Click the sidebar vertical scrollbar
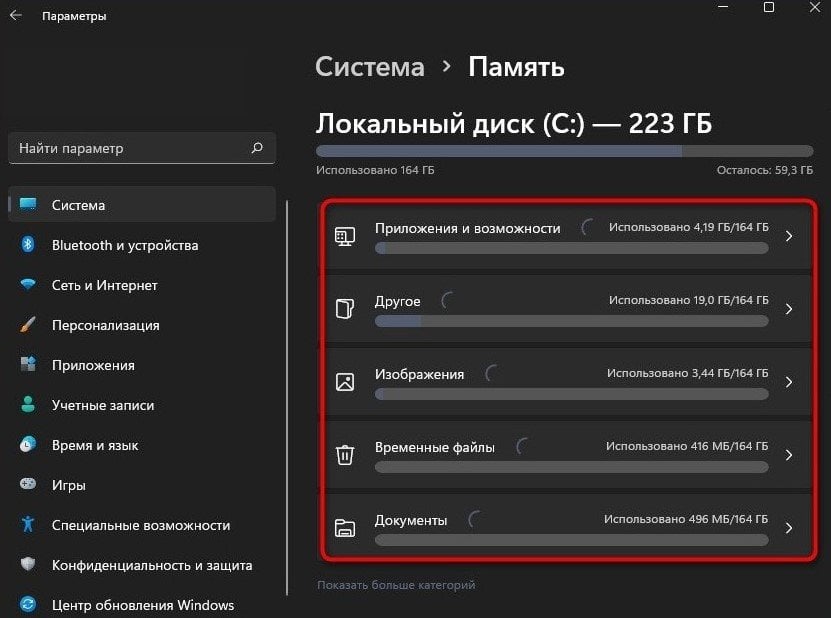 pyautogui.click(x=287, y=398)
